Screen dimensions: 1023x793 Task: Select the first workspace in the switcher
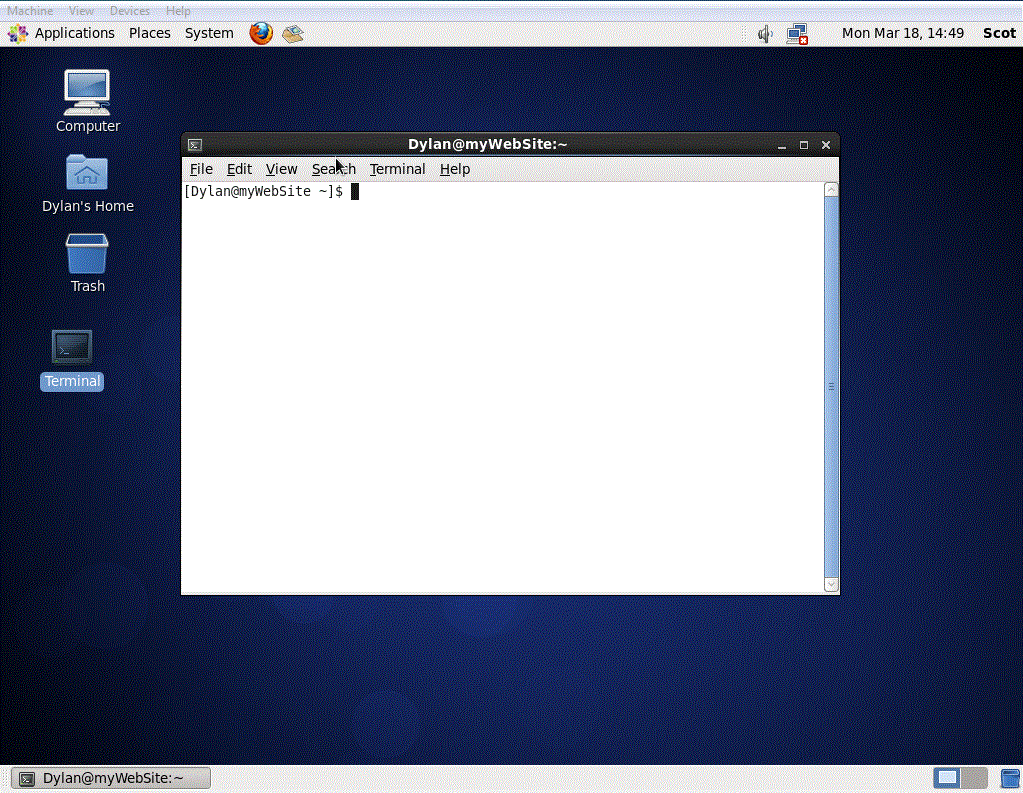click(947, 777)
